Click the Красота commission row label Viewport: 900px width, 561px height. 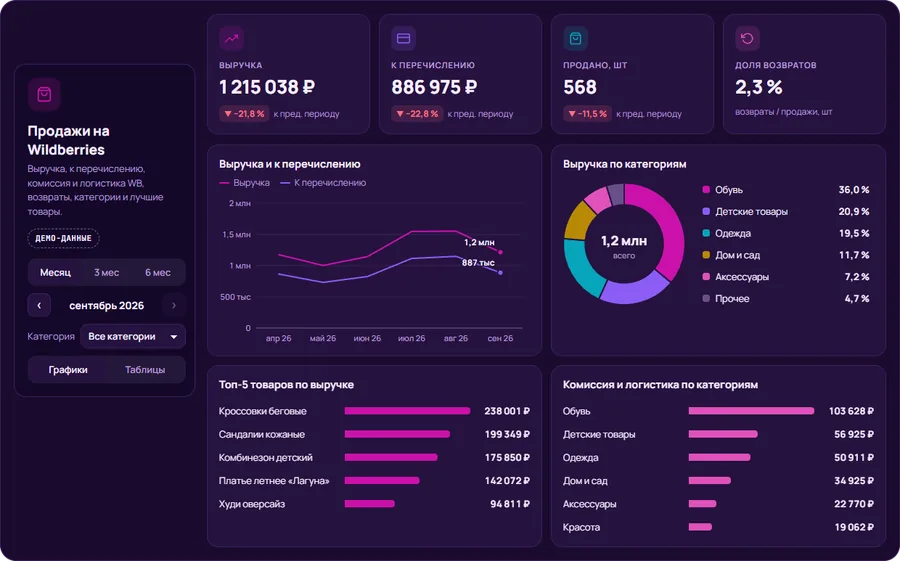tap(581, 527)
